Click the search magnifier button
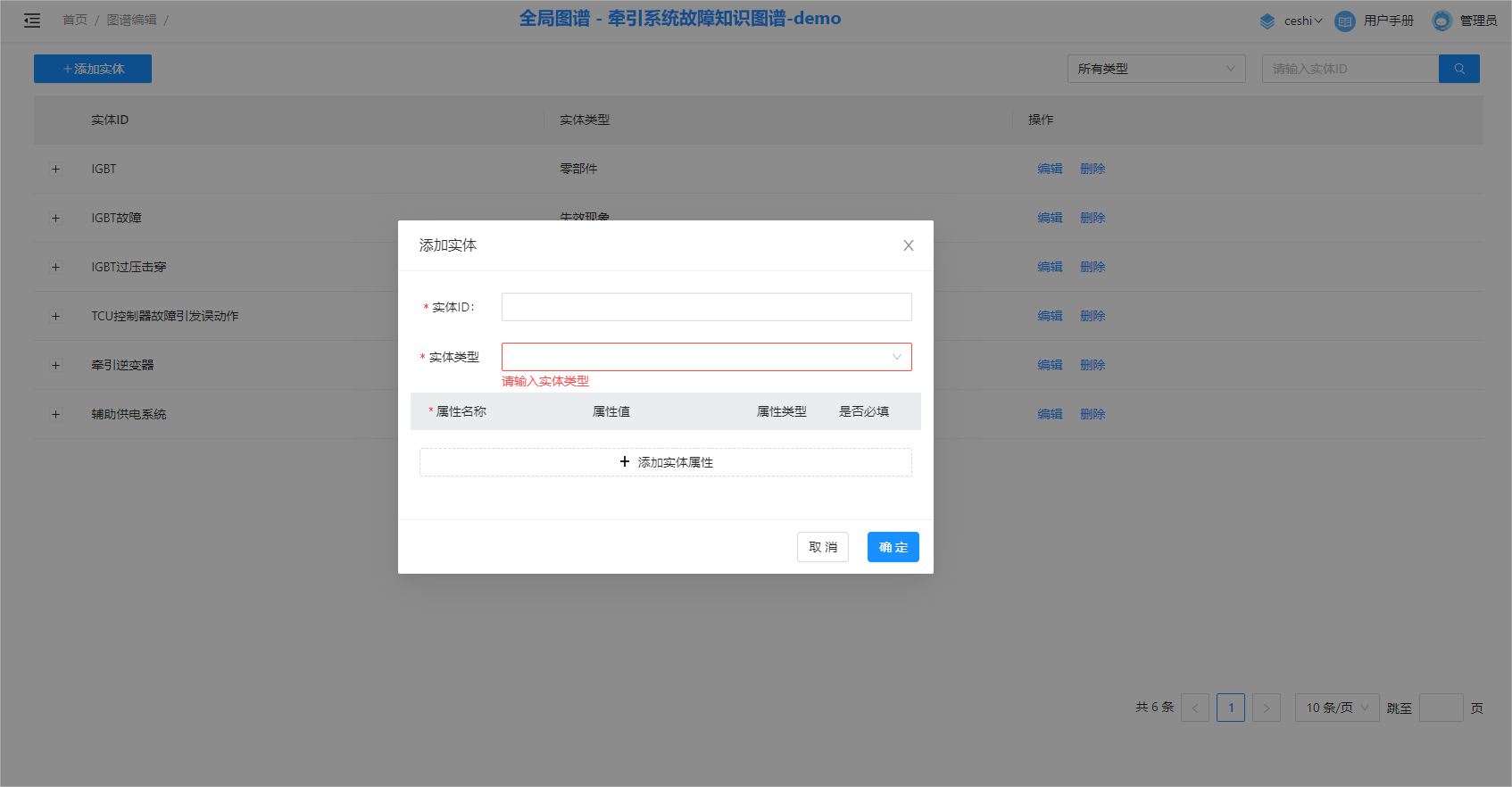The image size is (1512, 787). (1458, 69)
